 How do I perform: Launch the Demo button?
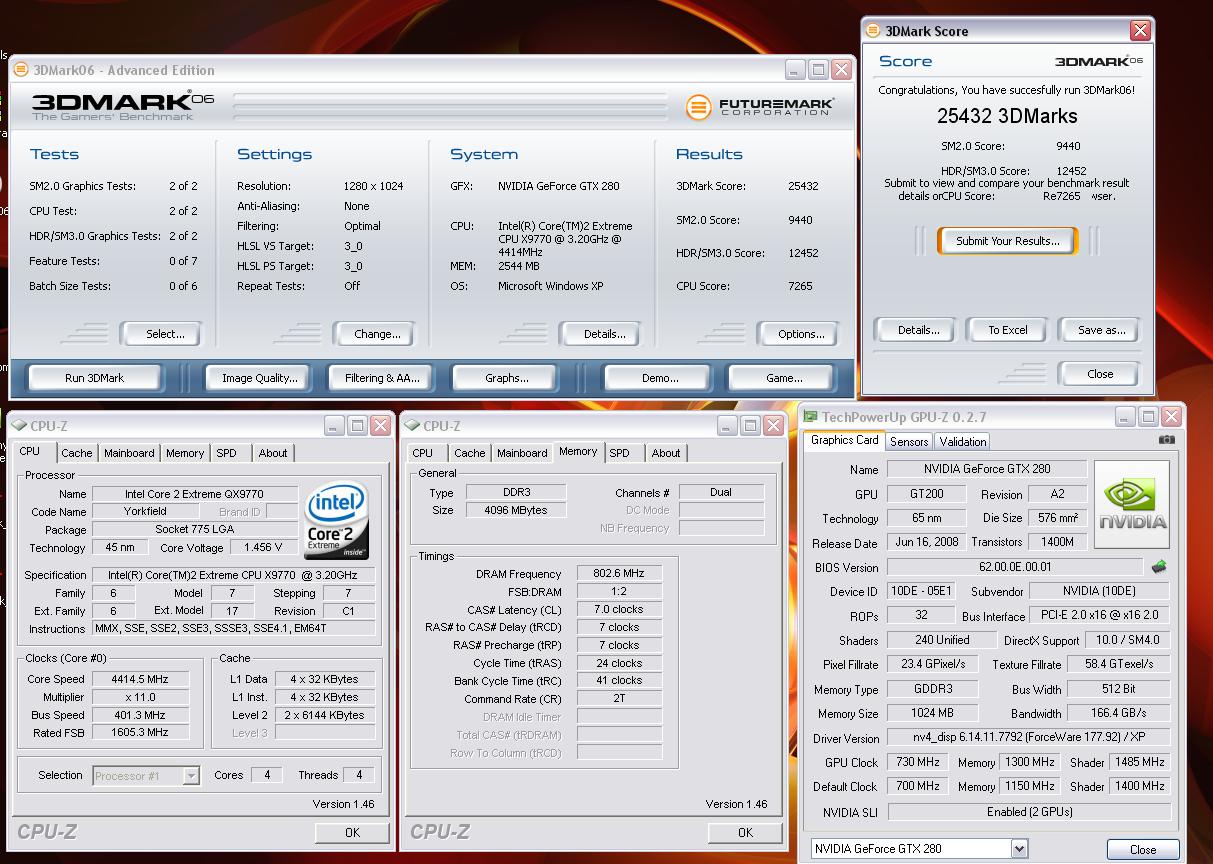point(660,378)
